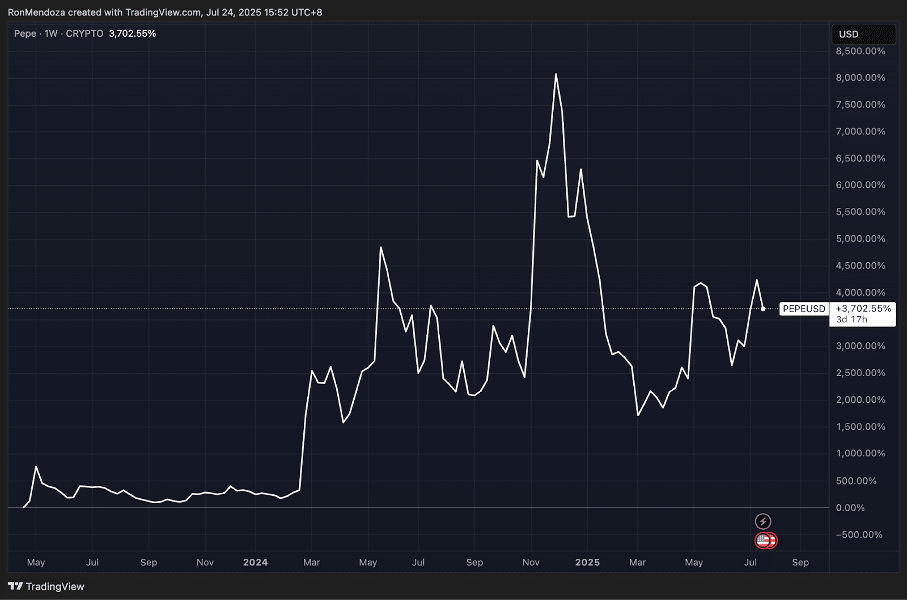
Task: Click the 2,000.00% label on price axis
Action: tap(861, 400)
